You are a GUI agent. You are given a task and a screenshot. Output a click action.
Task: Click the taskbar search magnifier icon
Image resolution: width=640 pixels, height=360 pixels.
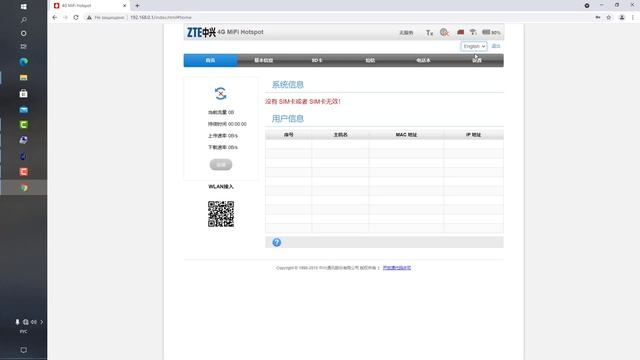[x=24, y=20]
